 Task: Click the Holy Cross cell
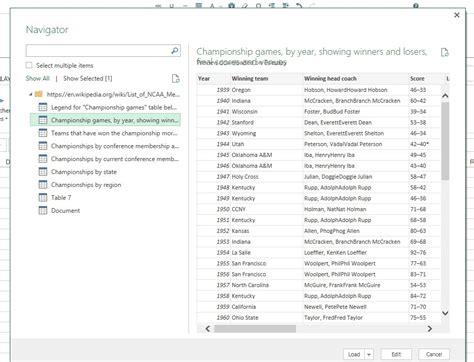266,177
